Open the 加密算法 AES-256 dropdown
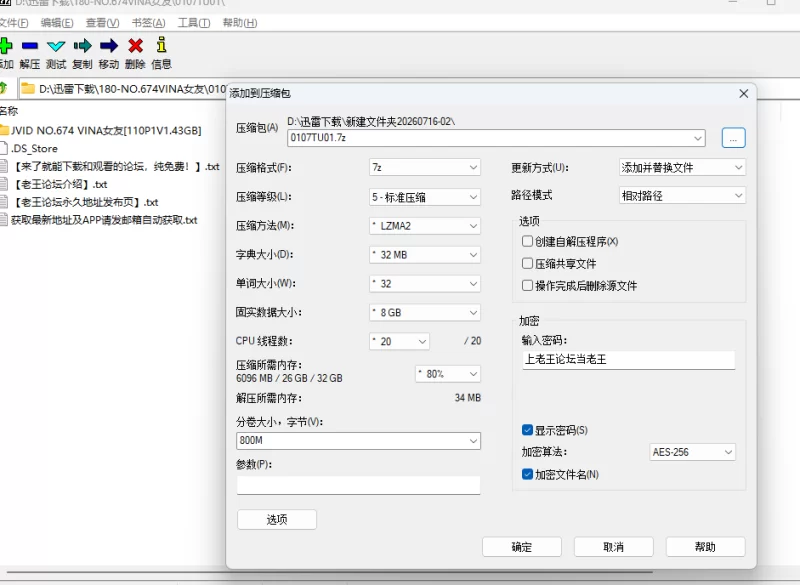 692,452
